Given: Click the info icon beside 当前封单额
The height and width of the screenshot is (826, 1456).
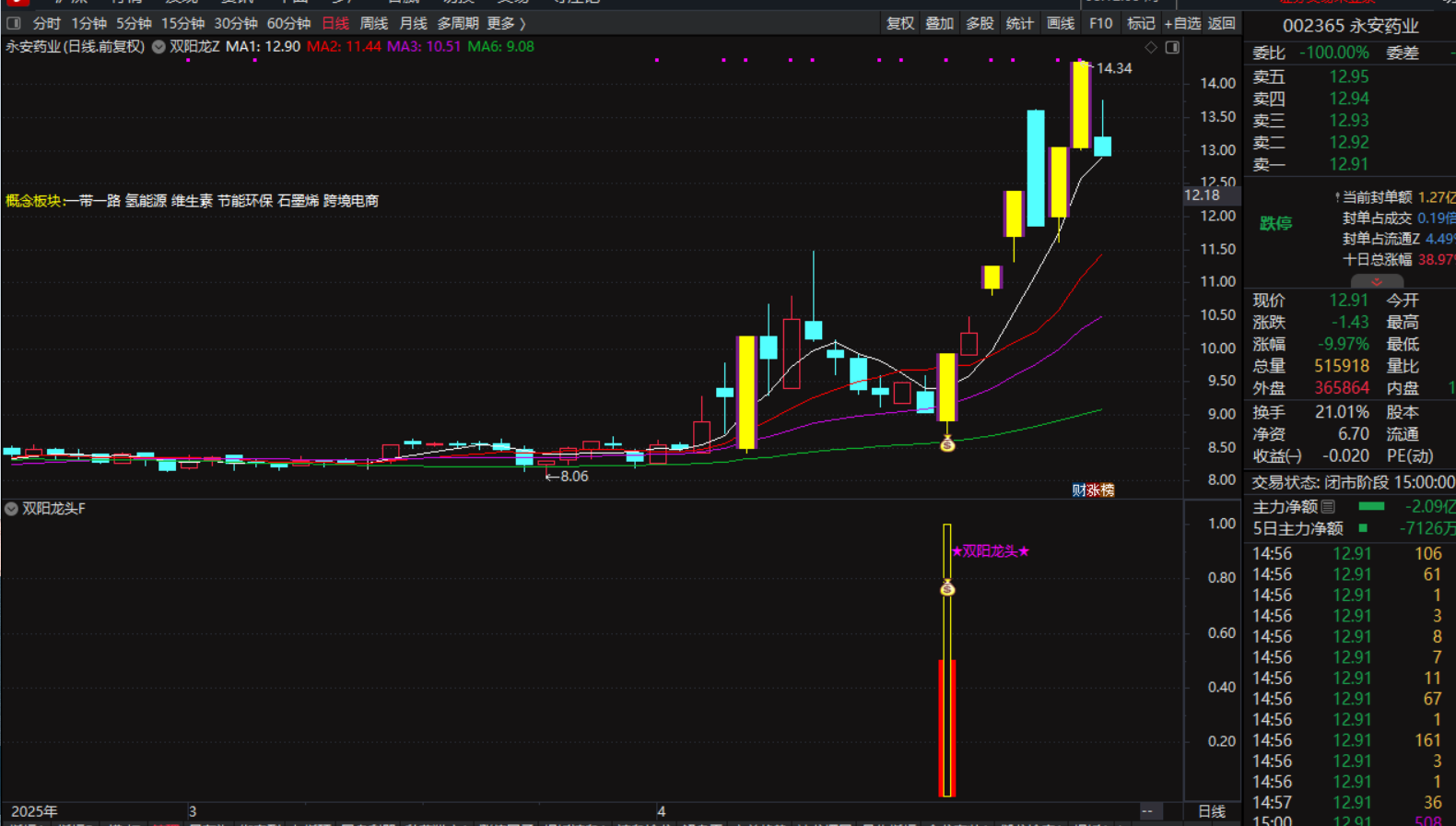Looking at the screenshot, I should click(x=1337, y=197).
